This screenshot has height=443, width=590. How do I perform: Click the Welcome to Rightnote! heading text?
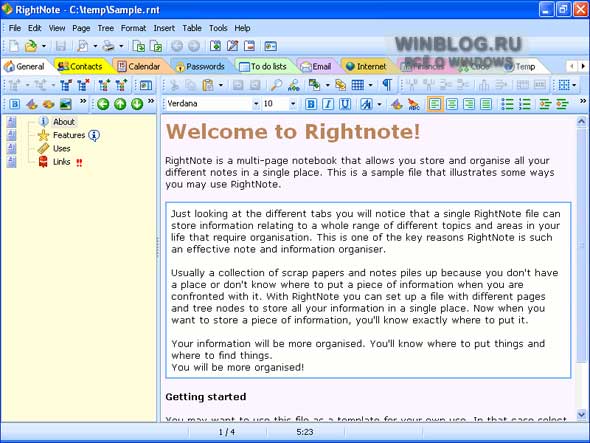coord(293,132)
